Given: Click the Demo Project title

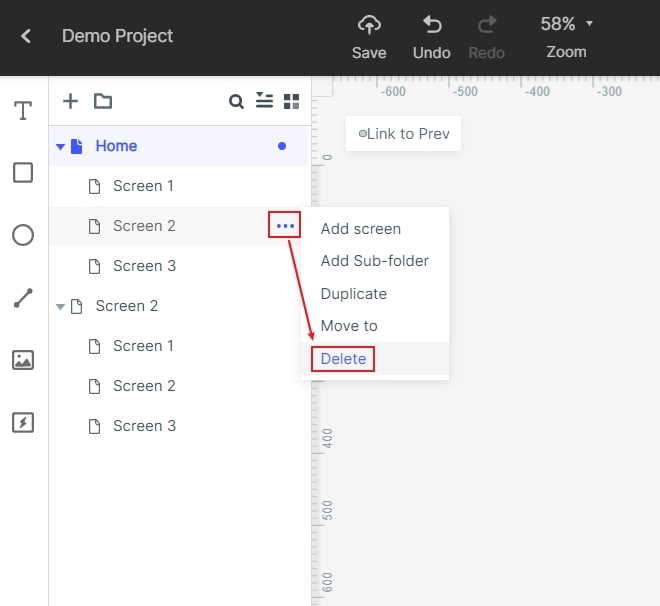Looking at the screenshot, I should [x=117, y=36].
